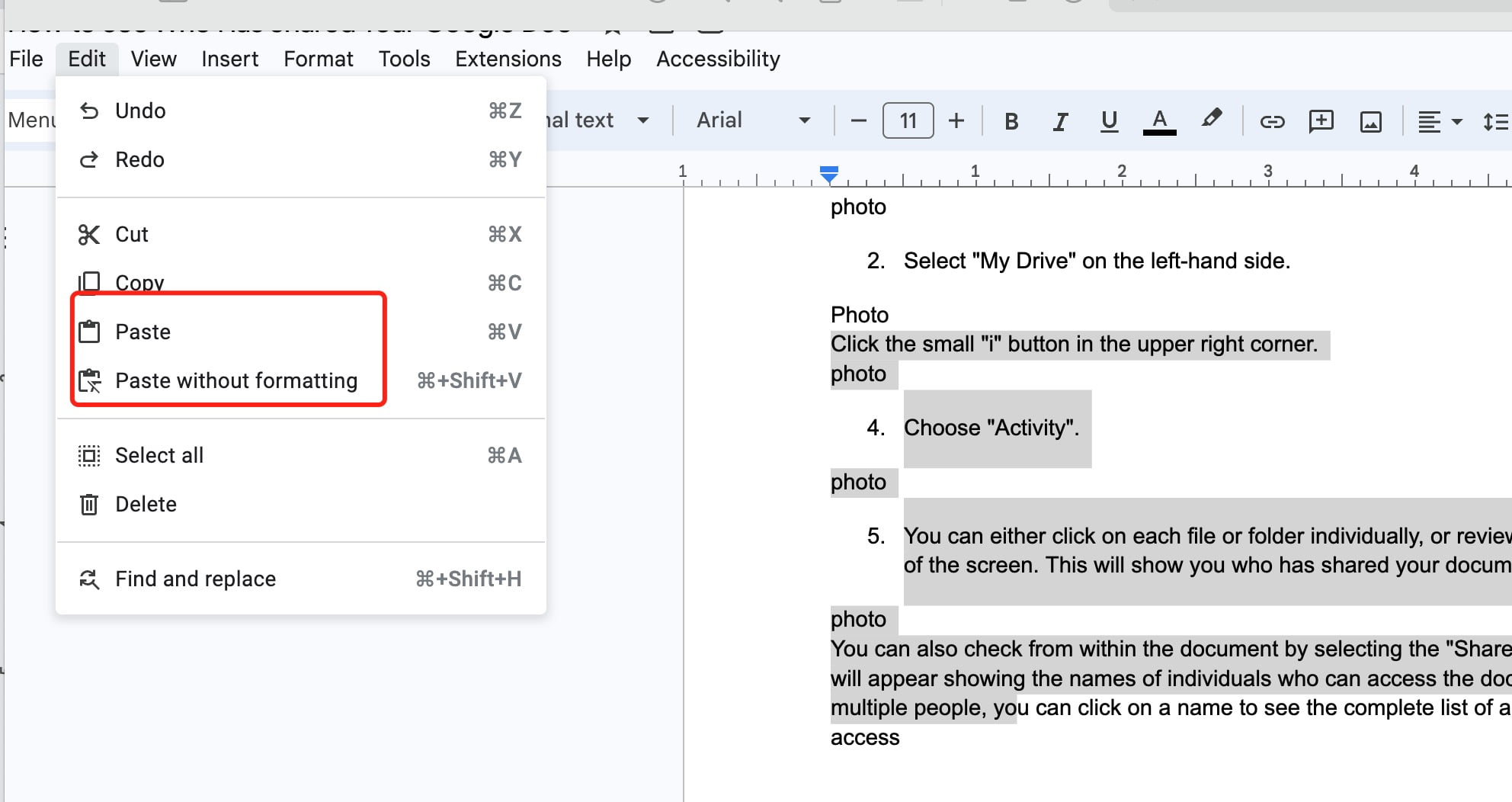Close the open Edit menu tab
1512x802 pixels.
87,59
